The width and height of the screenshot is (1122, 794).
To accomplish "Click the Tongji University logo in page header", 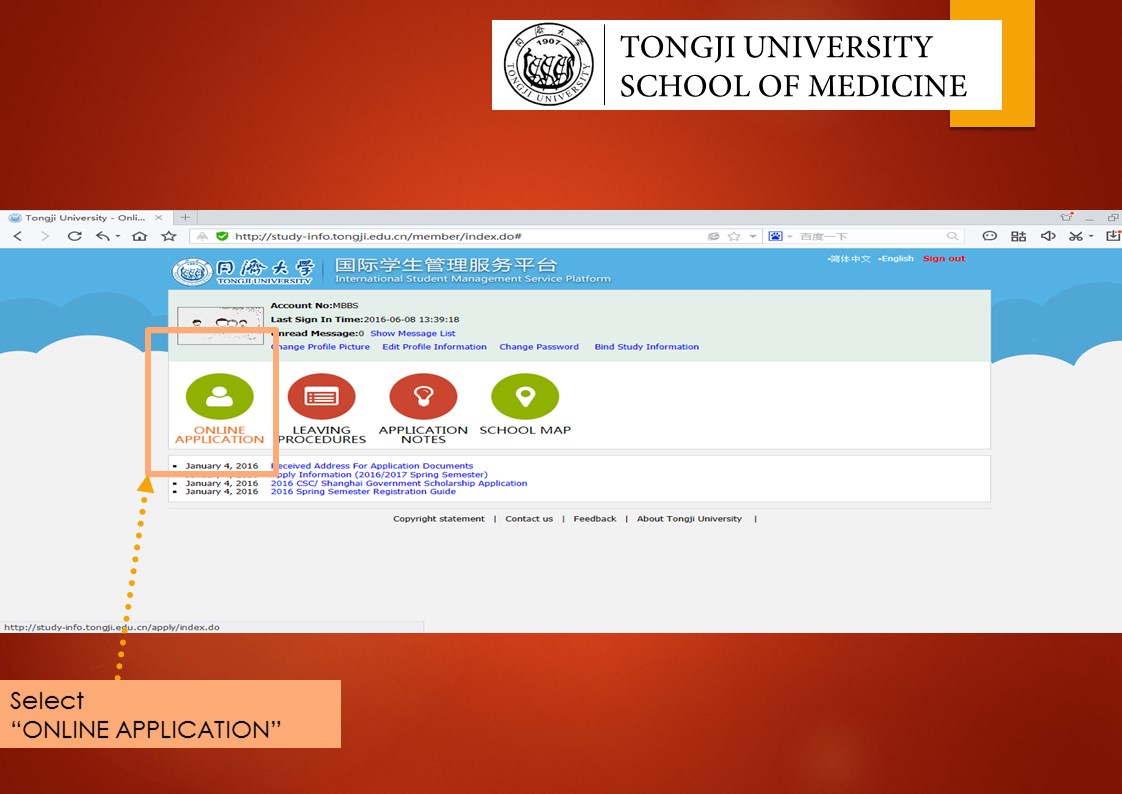I will tap(243, 271).
